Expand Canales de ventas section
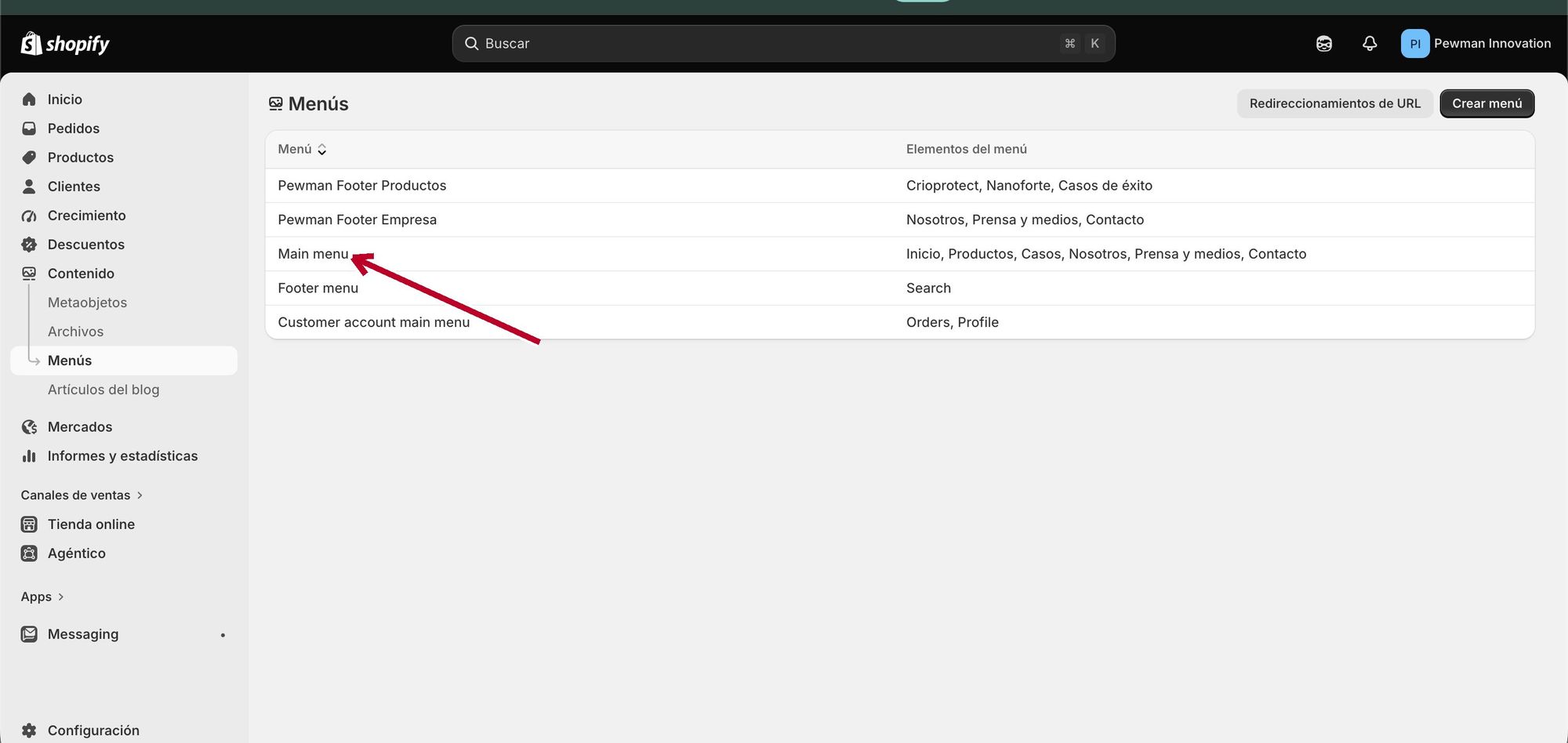Screen dimensions: 1568x743 coord(82,495)
